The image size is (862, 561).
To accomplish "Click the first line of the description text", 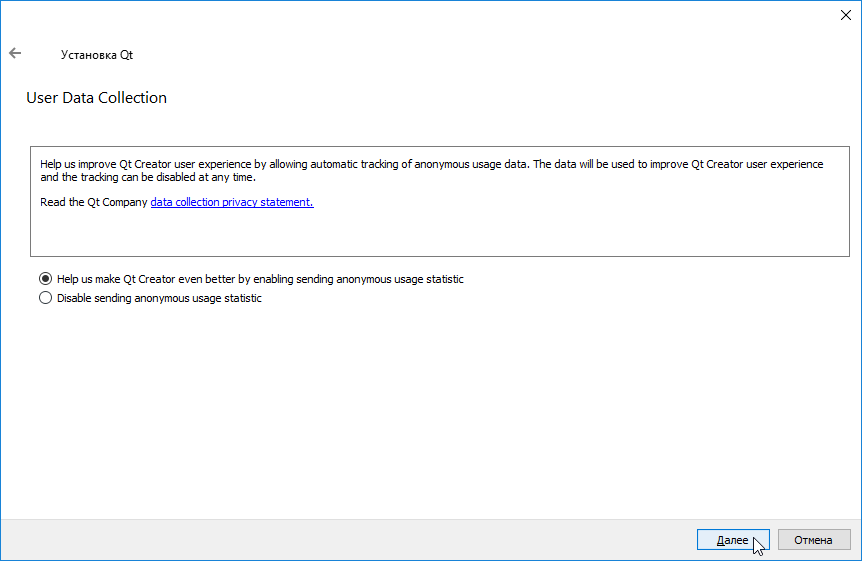I will point(430,164).
